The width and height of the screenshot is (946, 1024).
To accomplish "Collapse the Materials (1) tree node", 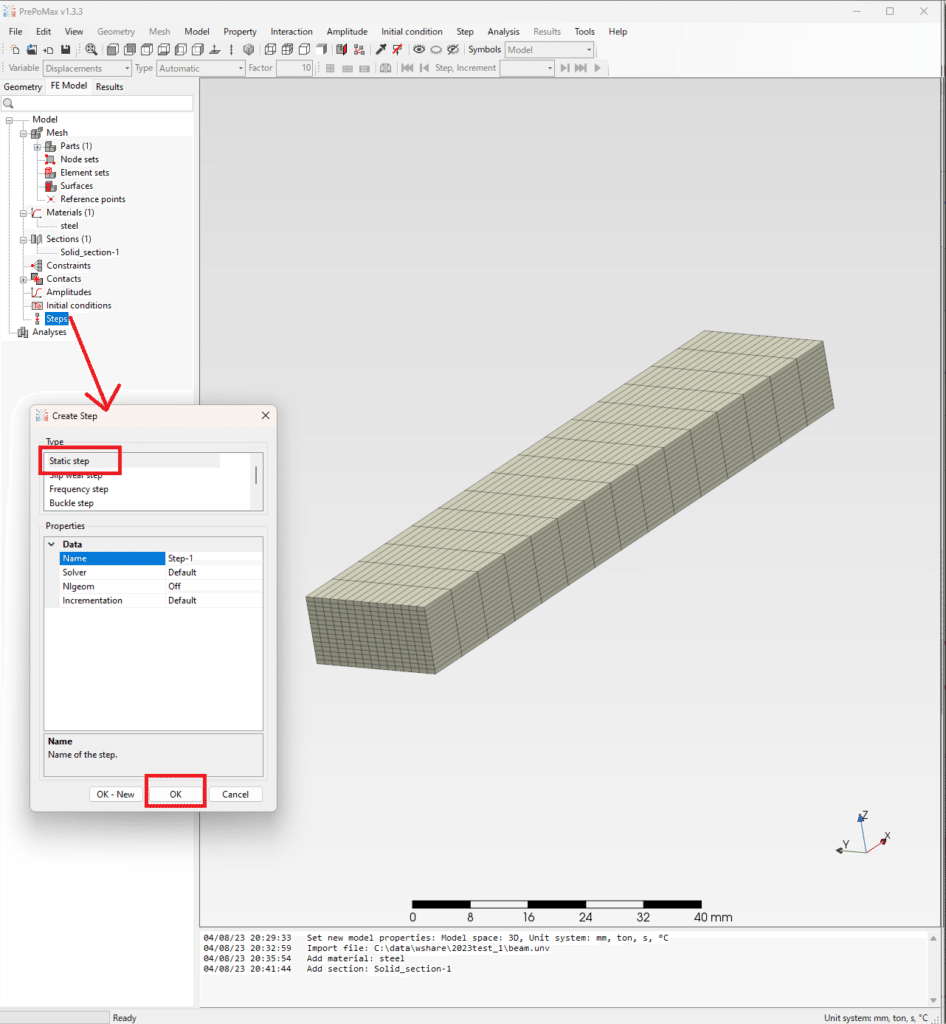I will [24, 214].
